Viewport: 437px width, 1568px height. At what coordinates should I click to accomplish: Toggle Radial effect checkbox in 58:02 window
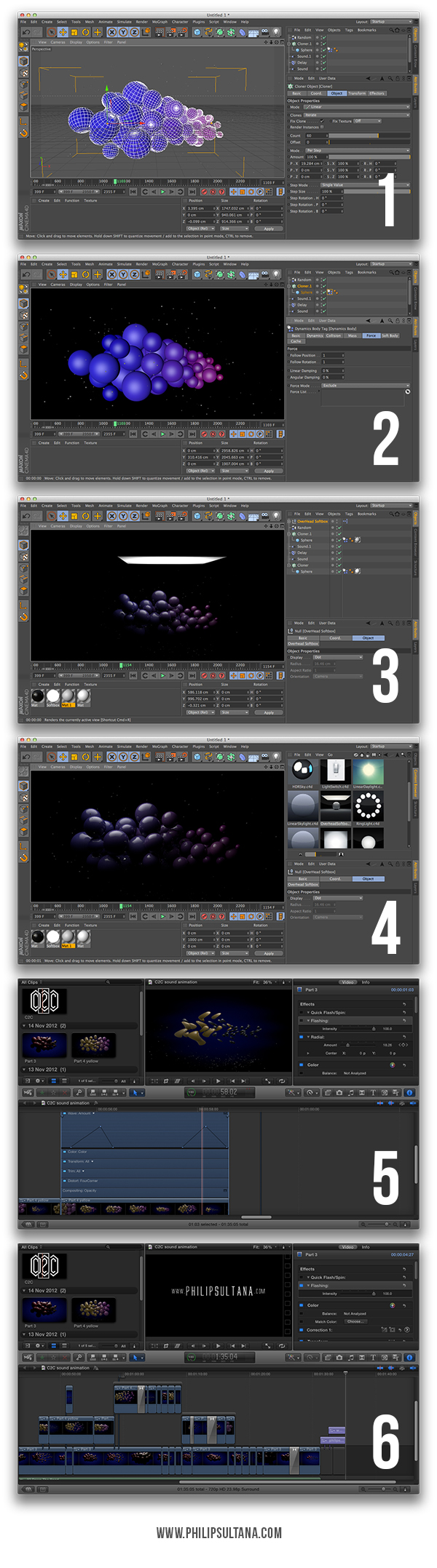pos(301,1037)
